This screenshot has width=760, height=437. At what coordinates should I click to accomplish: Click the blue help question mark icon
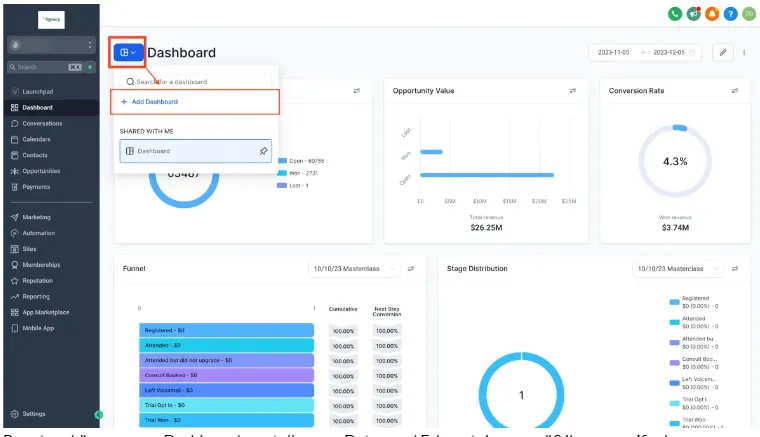coord(730,14)
